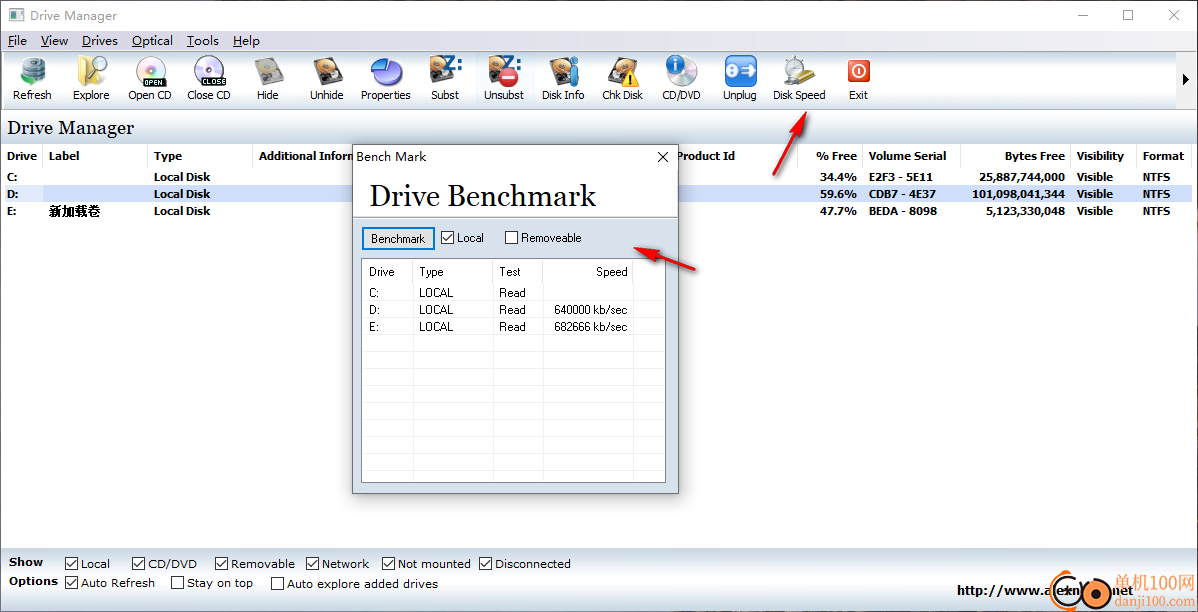Sort by the Label column header
This screenshot has height=612, width=1198.
(x=95, y=156)
